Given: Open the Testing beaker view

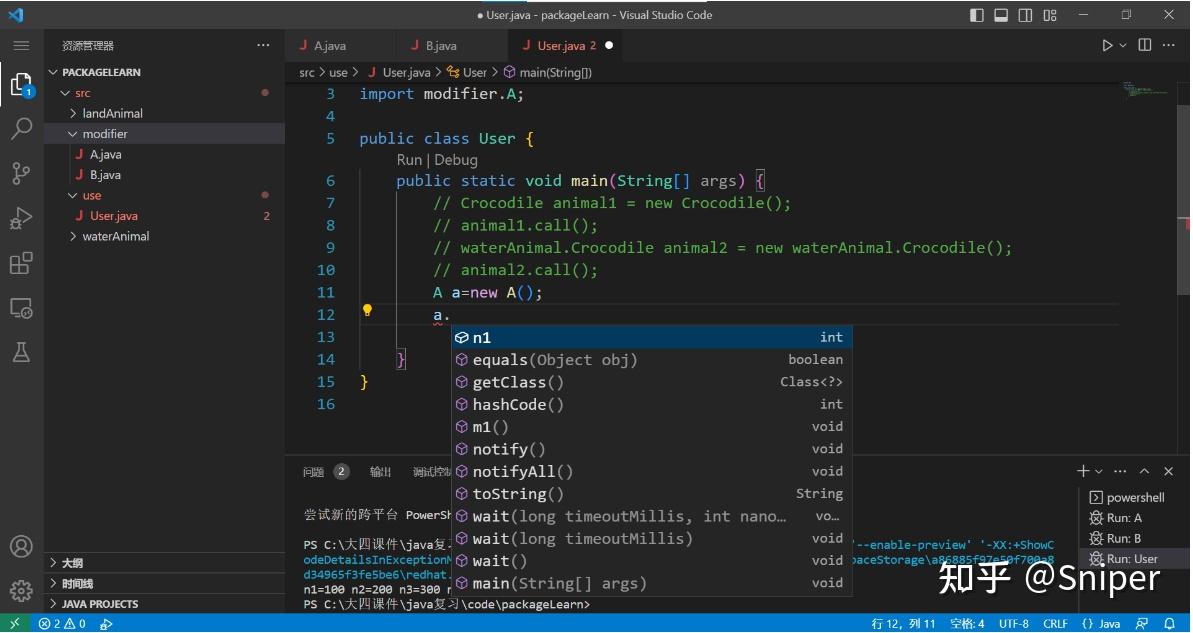Looking at the screenshot, I should click(x=21, y=352).
